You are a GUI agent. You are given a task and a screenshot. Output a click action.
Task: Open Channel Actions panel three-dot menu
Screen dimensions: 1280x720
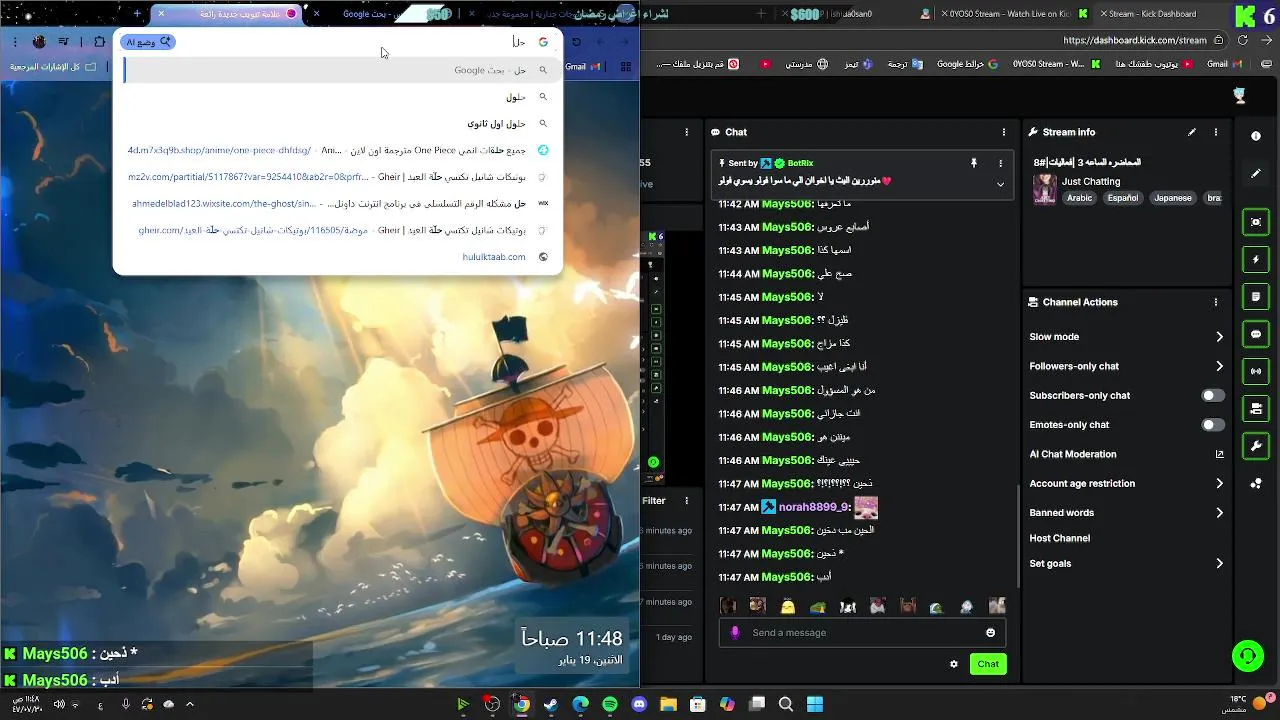point(1216,302)
